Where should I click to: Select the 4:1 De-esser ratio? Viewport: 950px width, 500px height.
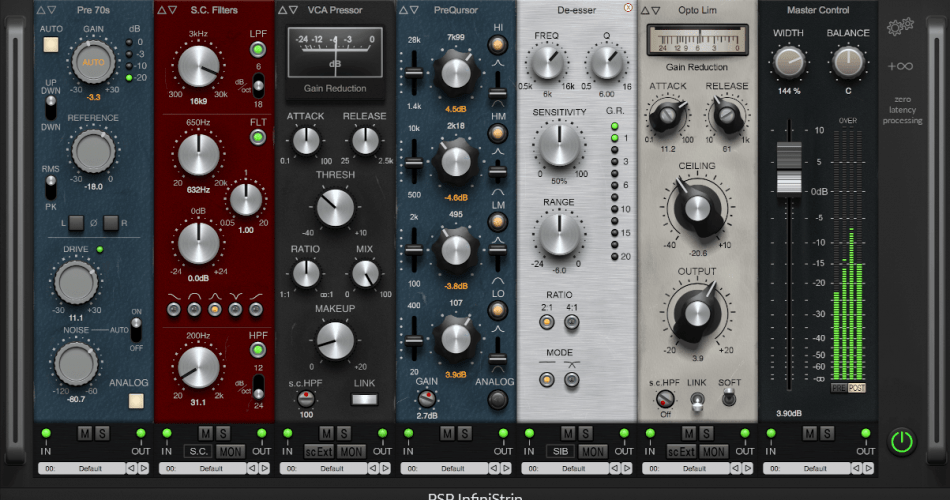click(572, 322)
